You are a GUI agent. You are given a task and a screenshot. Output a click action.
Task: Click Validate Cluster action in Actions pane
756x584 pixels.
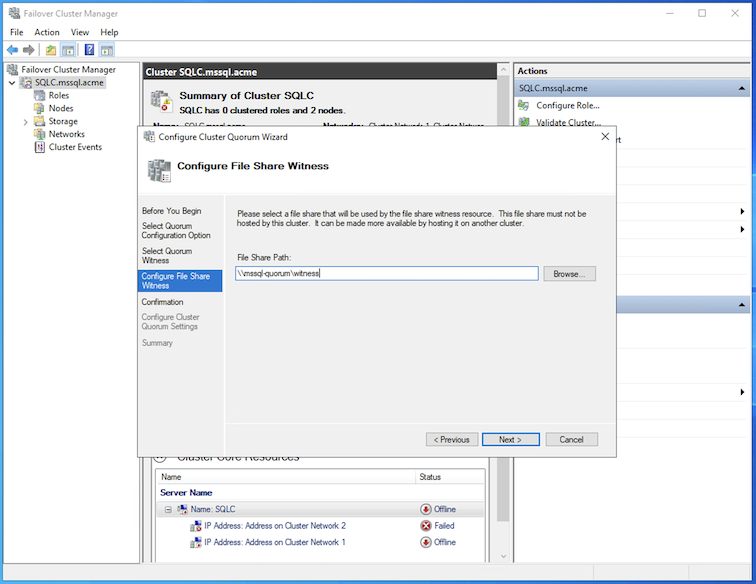point(568,122)
